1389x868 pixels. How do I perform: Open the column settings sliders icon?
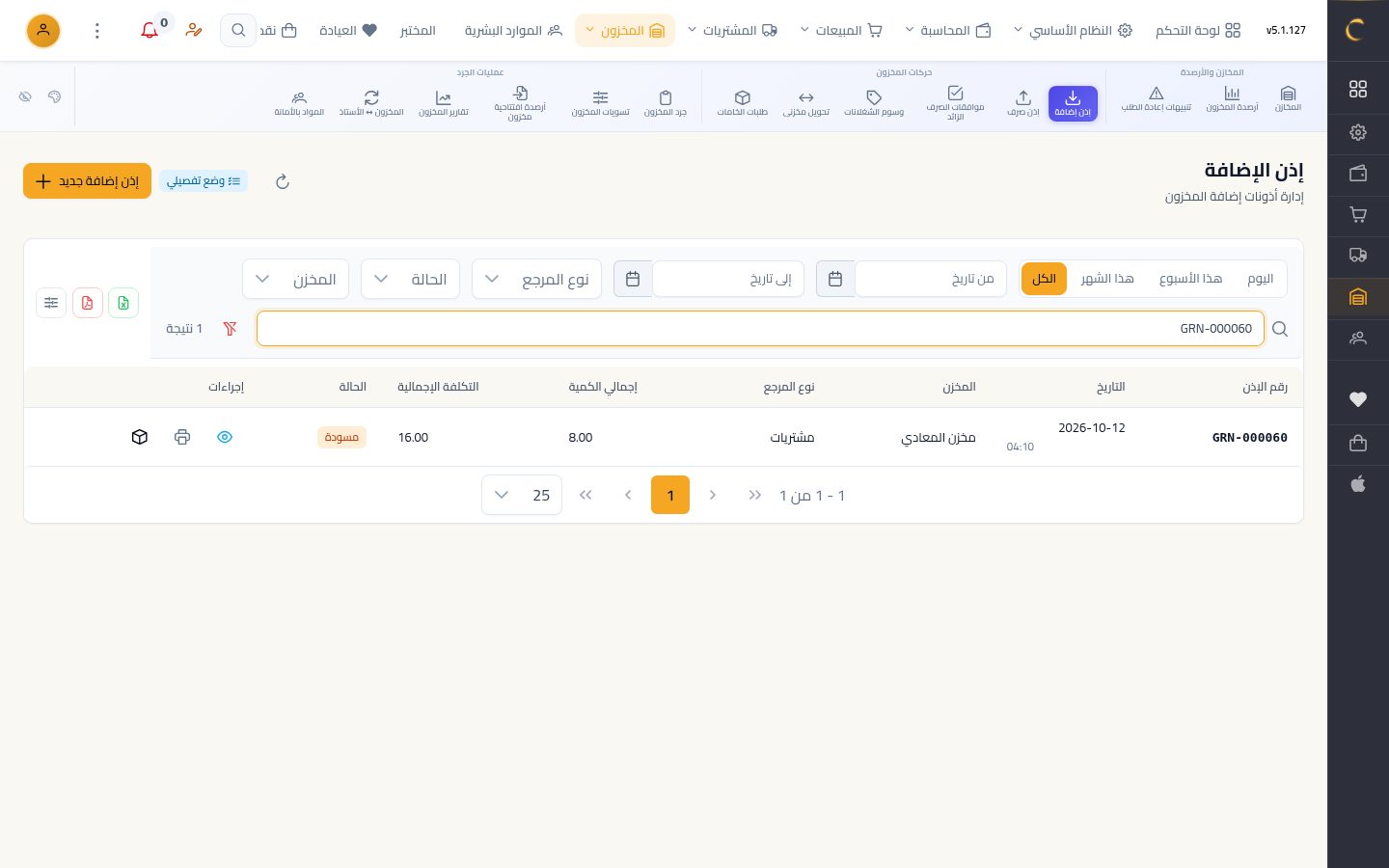[x=51, y=303]
